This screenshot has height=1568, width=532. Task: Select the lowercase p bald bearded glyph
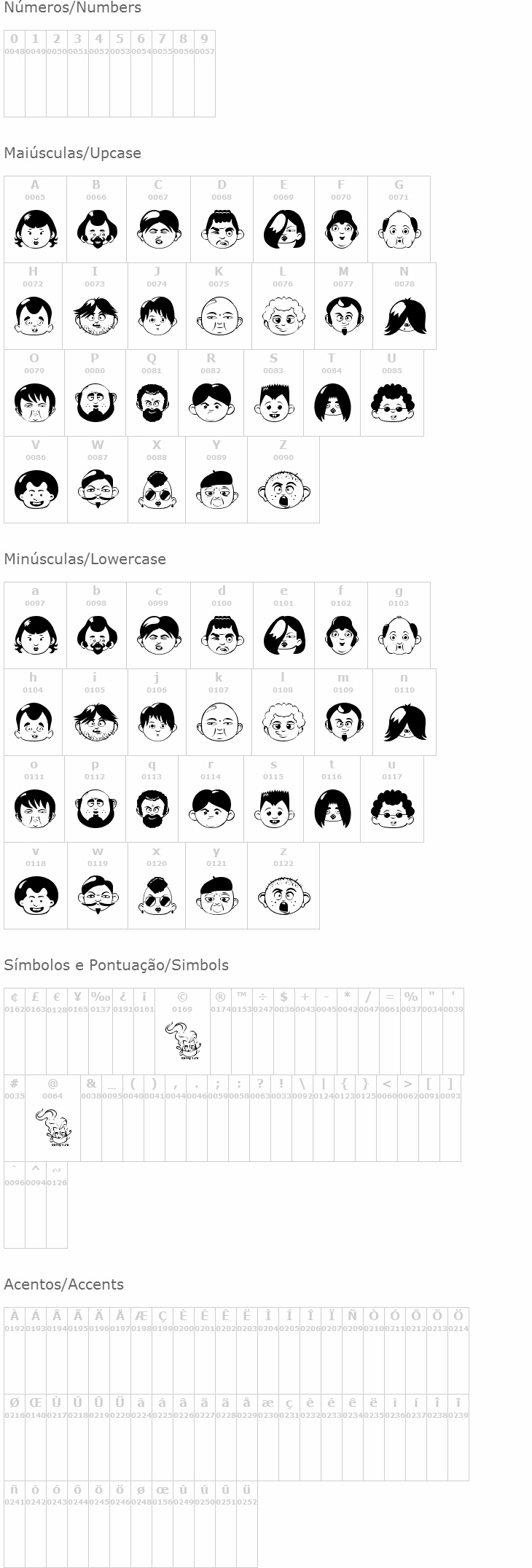tap(95, 808)
